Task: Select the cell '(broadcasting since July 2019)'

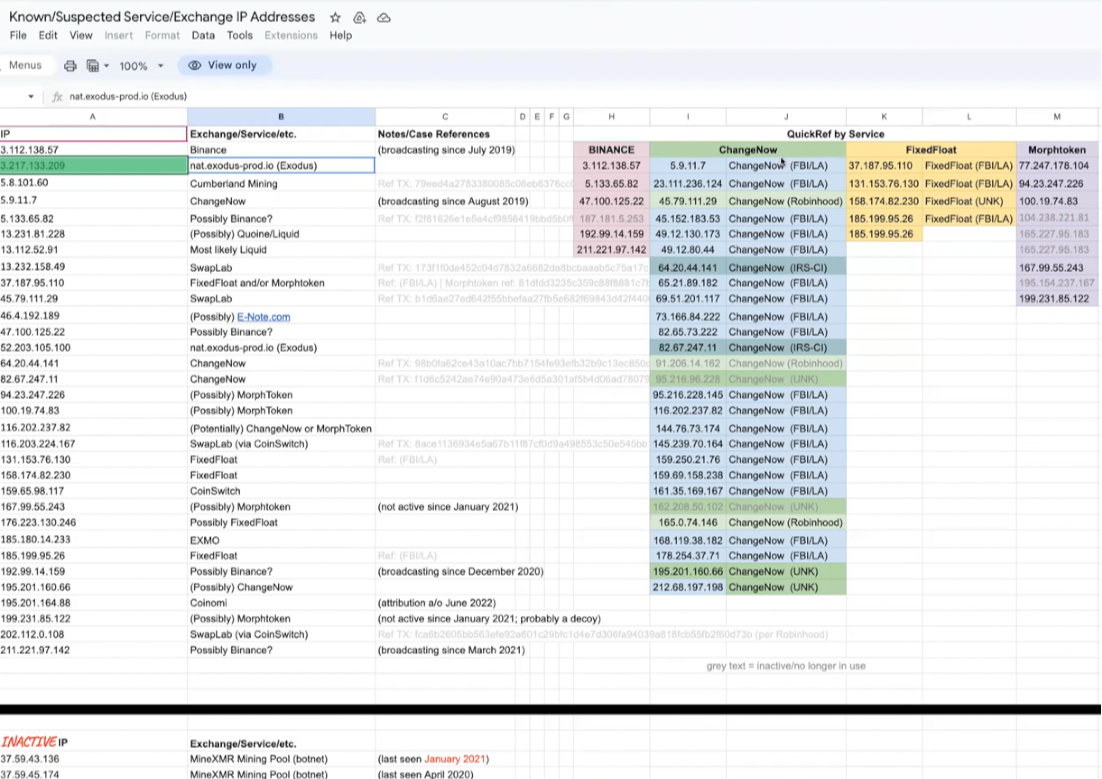Action: (446, 150)
